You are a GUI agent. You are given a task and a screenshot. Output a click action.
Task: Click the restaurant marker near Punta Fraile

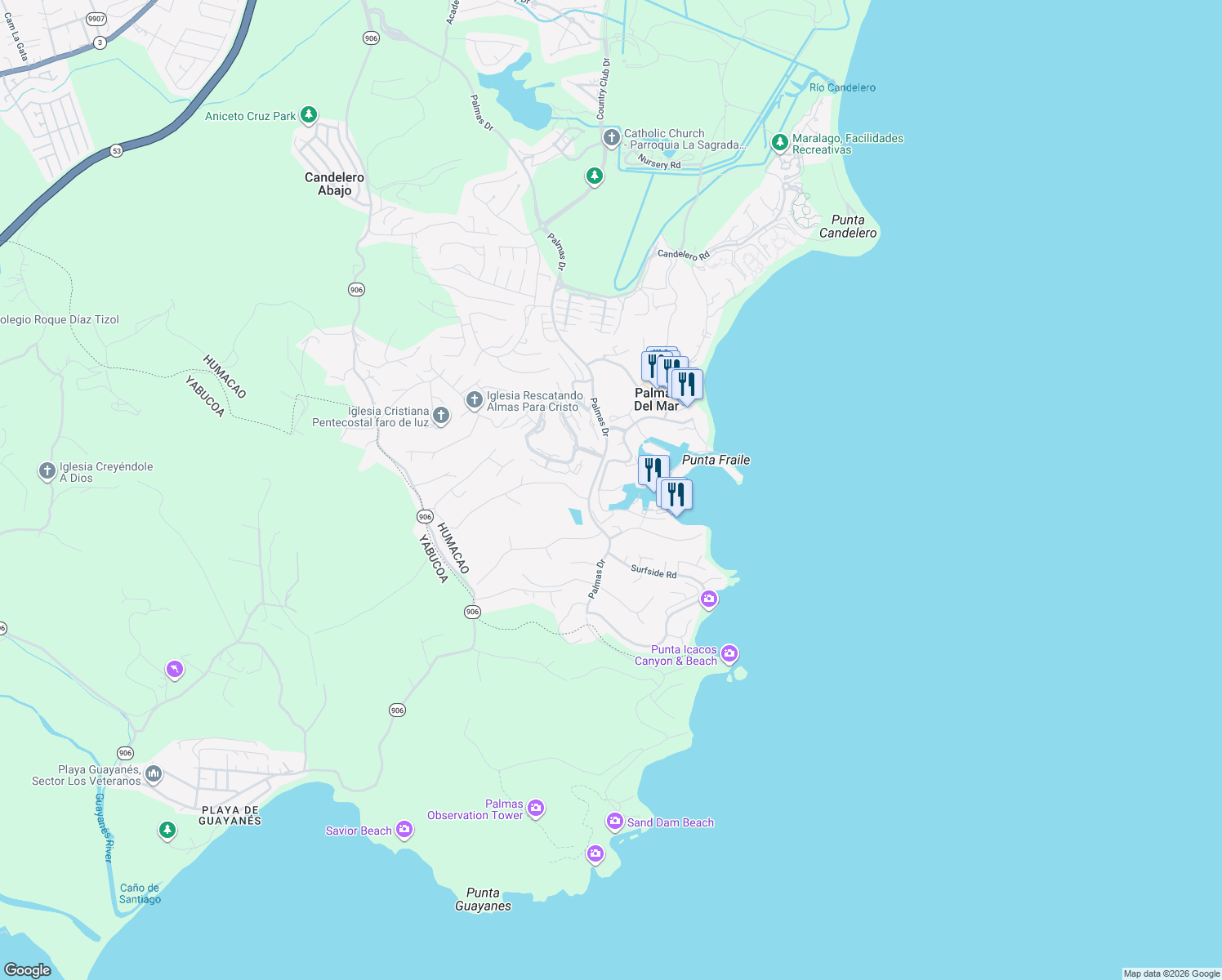coord(653,465)
